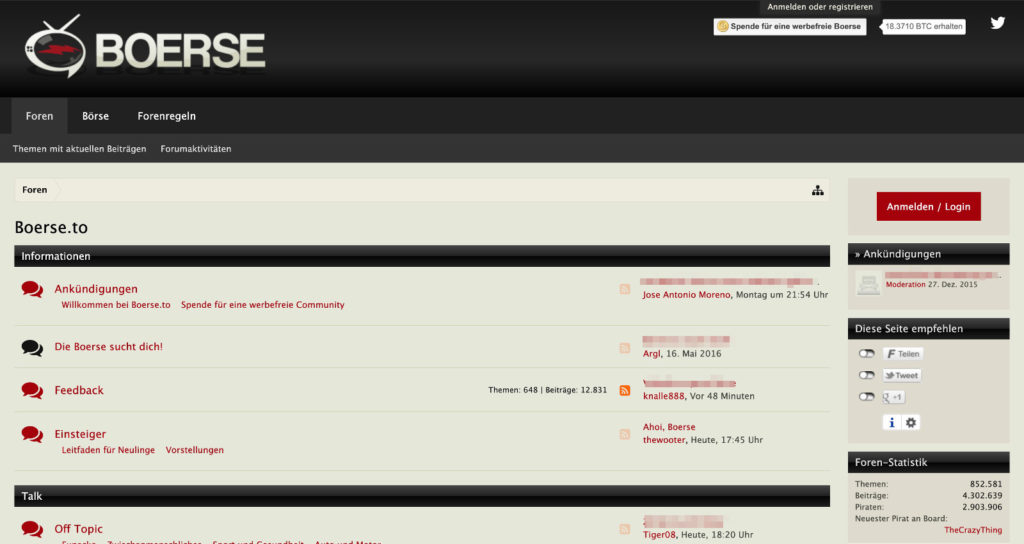This screenshot has width=1024, height=544.
Task: Click Anmelden oder registrieren at top
Action: (x=820, y=7)
